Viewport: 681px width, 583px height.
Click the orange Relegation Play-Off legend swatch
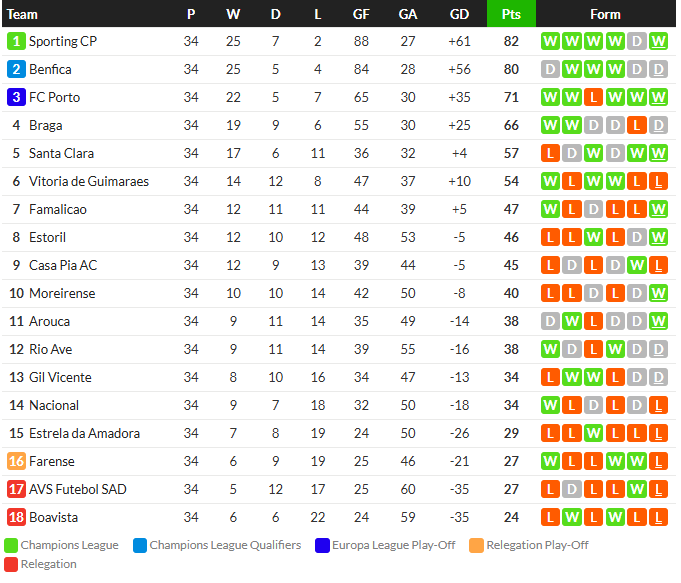point(476,545)
